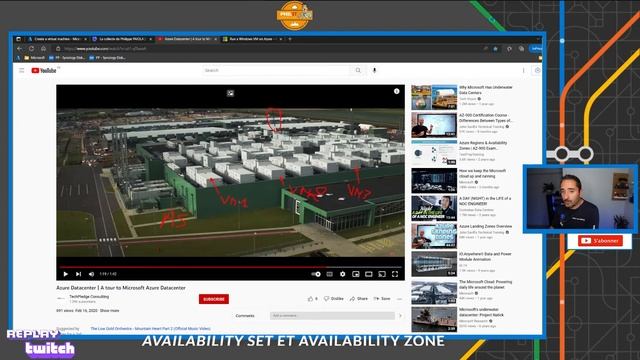Open IO.Anywhere Data and Power Module video

point(485,256)
